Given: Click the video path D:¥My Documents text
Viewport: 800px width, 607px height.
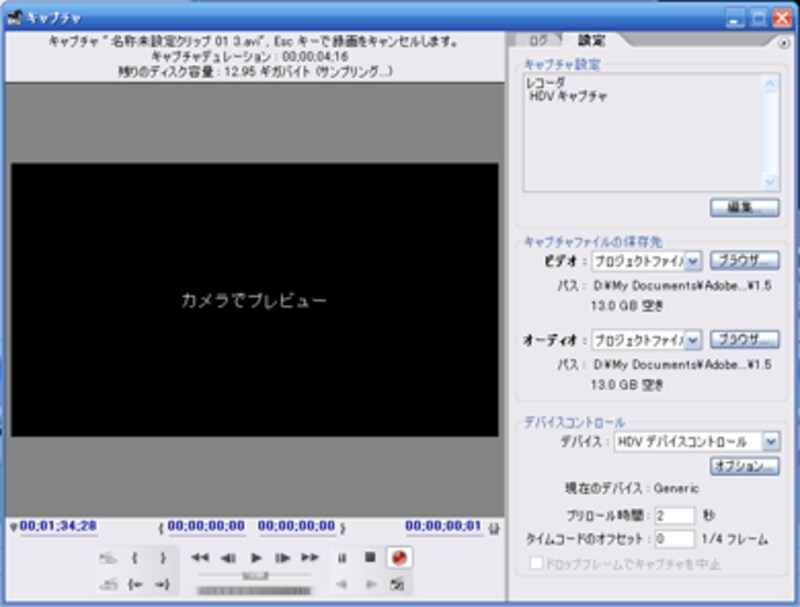Looking at the screenshot, I should (682, 286).
